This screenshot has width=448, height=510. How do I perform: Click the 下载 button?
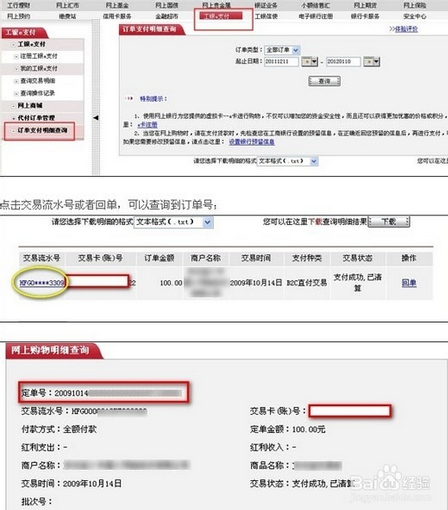389,222
